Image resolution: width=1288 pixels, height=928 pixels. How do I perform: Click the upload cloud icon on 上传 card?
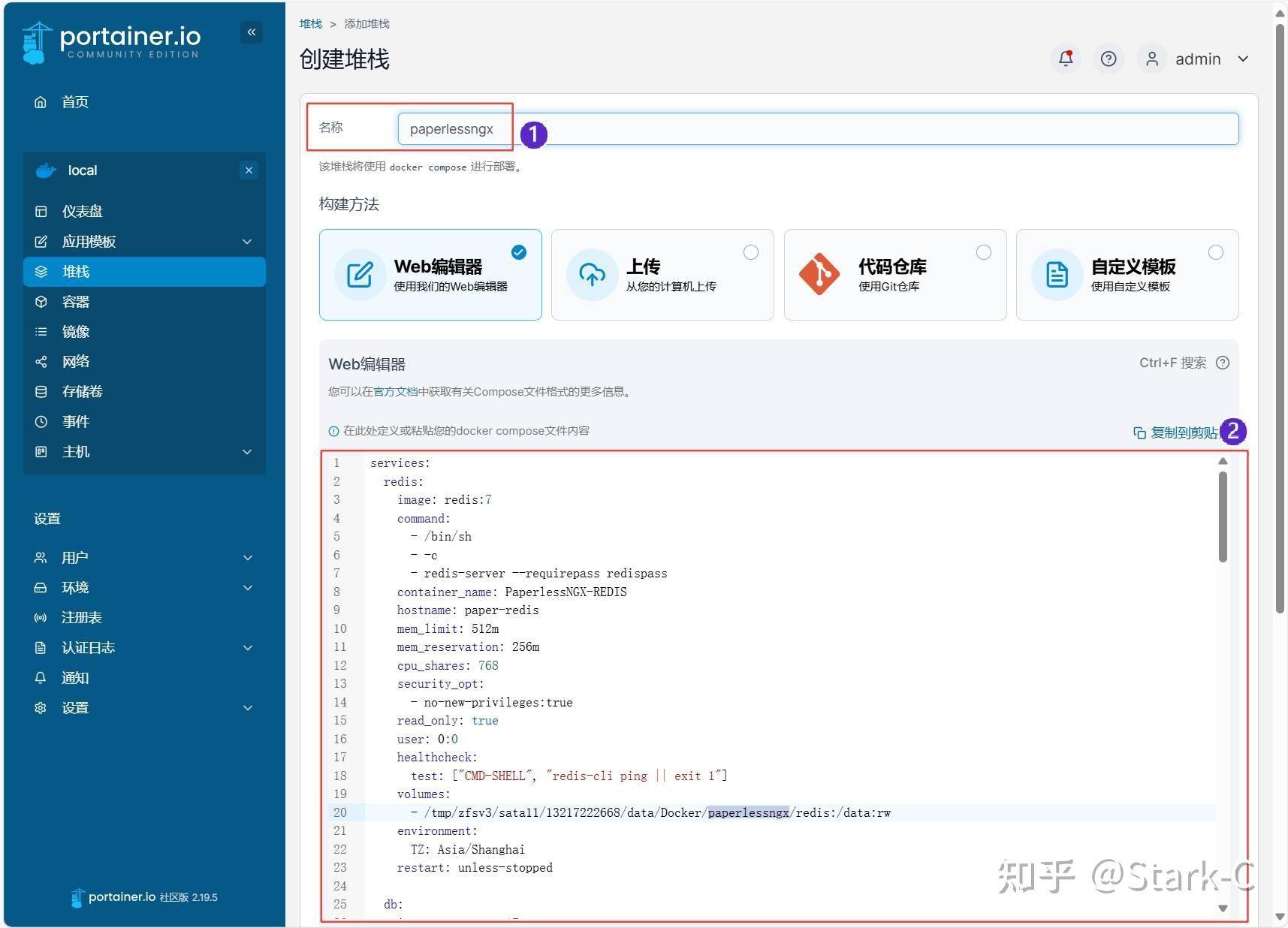click(x=592, y=275)
